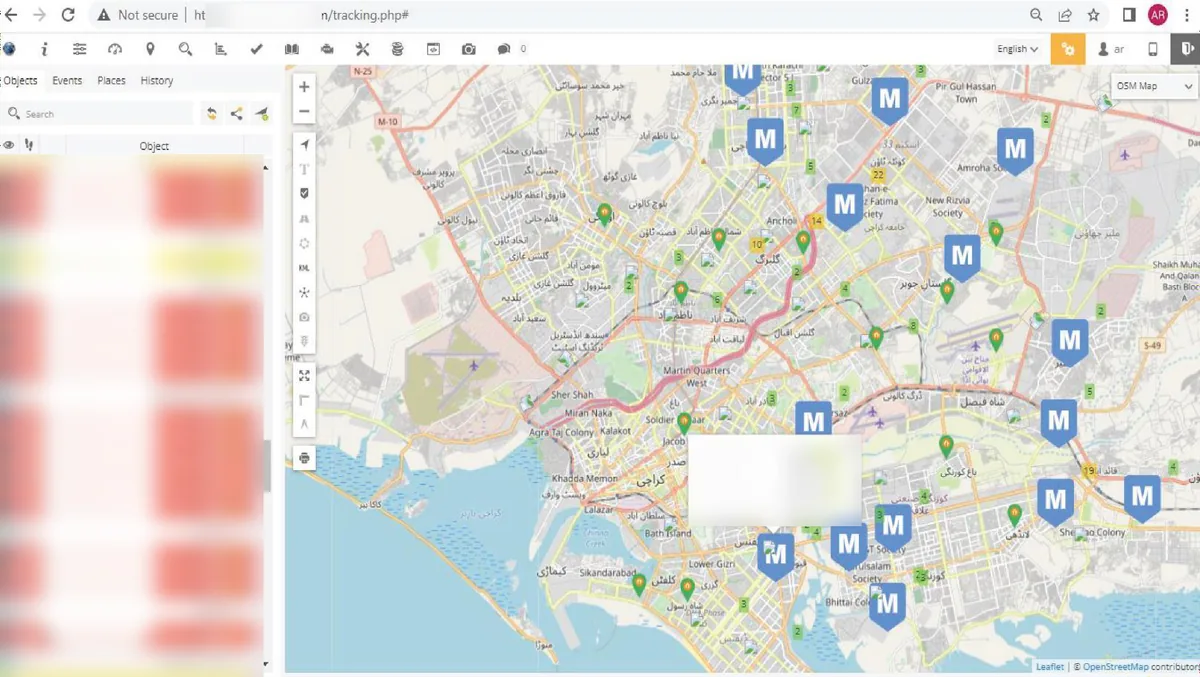Click the caret icon below ruler

click(305, 424)
